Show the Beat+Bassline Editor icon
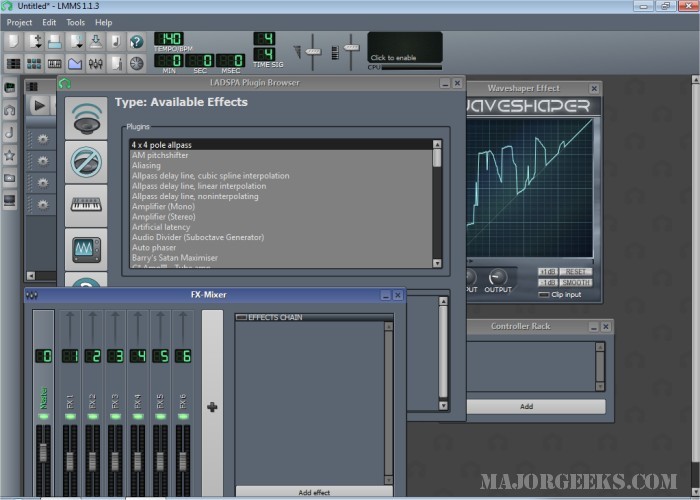Viewport: 700px width, 500px height. pyautogui.click(x=34, y=63)
